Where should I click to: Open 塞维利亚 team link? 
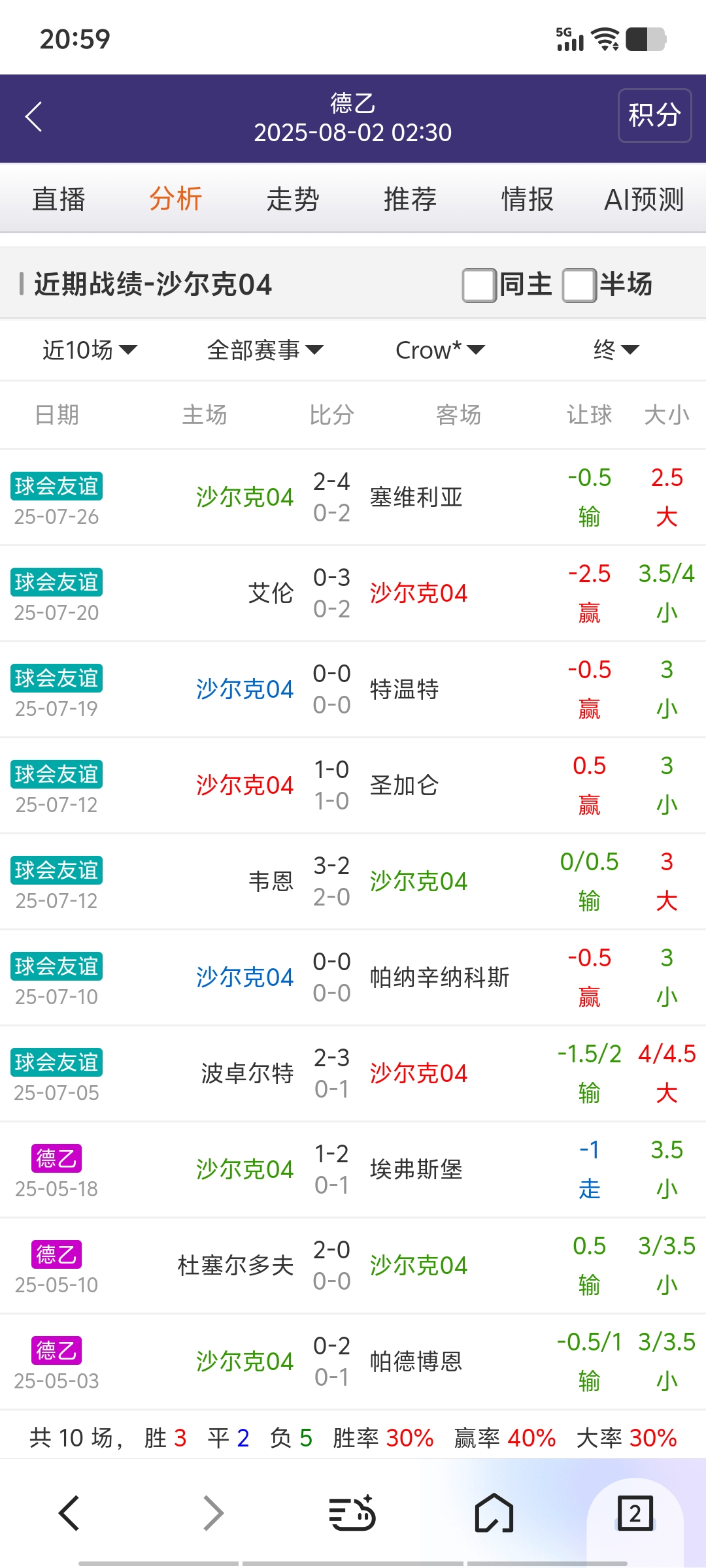(x=416, y=498)
